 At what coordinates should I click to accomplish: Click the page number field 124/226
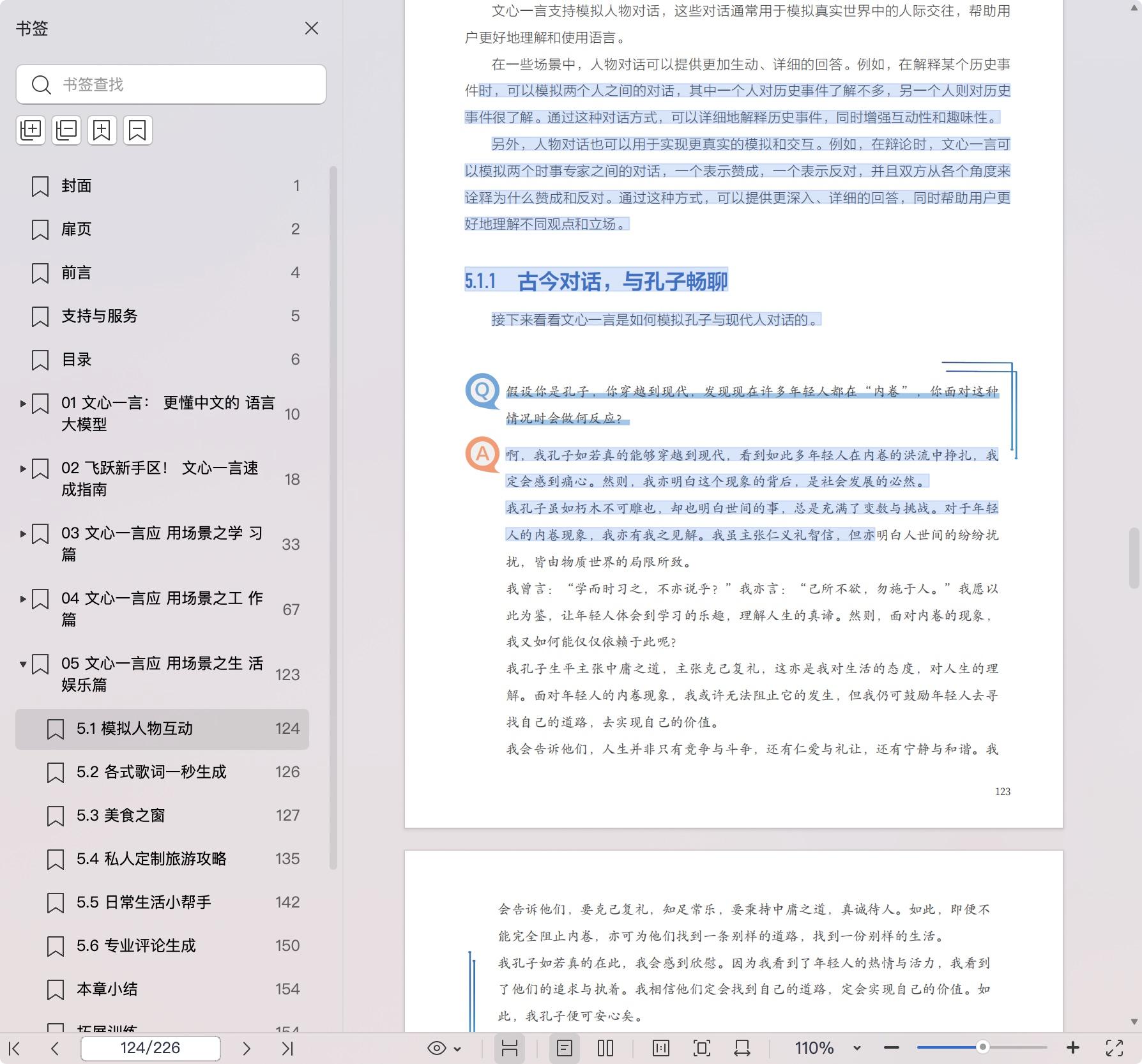(151, 1048)
